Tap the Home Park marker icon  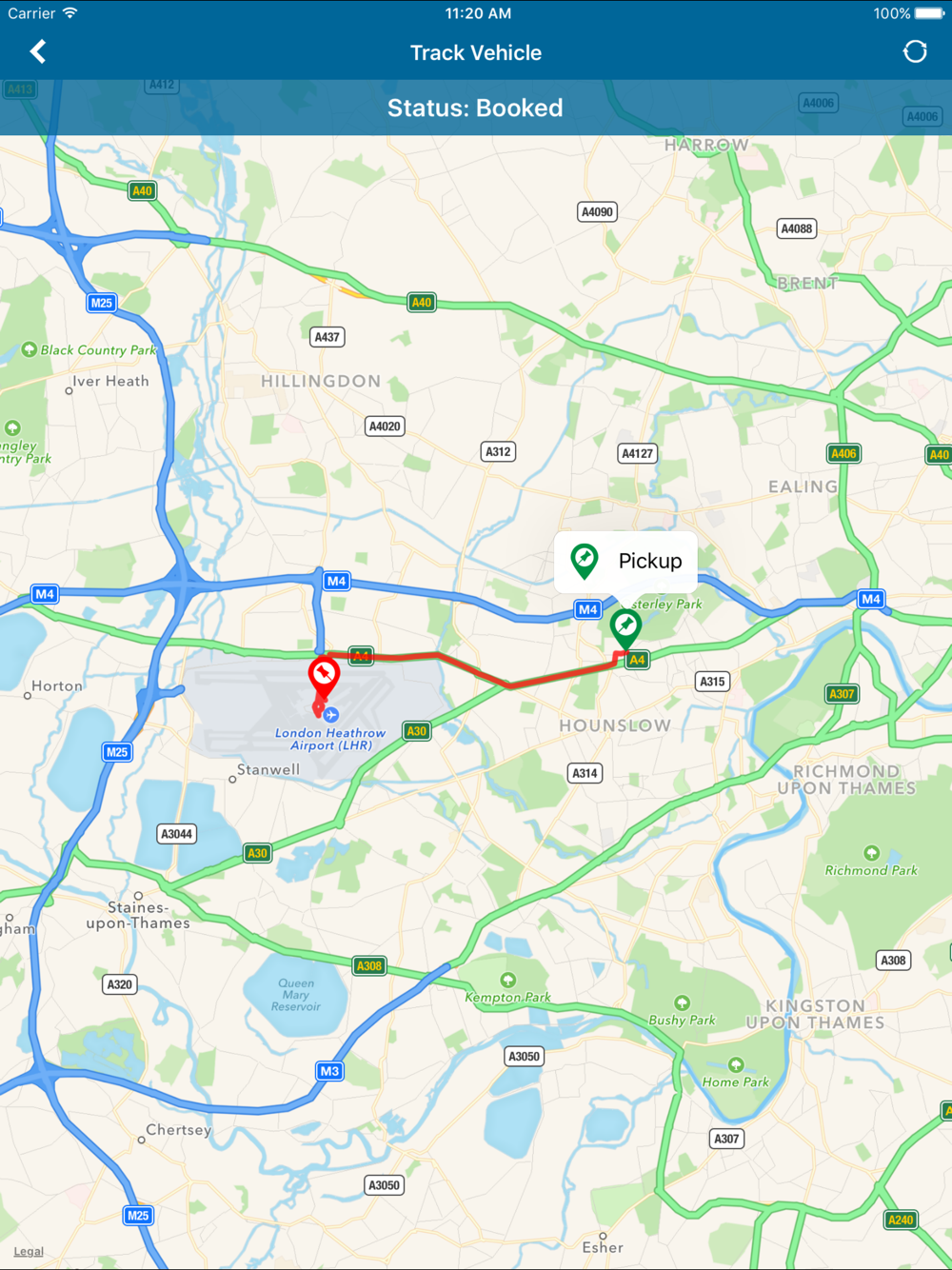736,1064
